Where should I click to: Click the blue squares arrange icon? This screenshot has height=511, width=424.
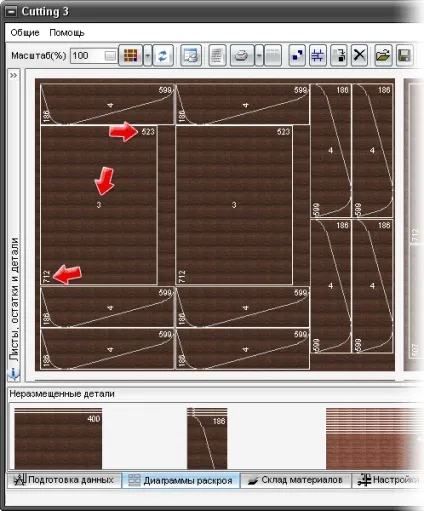tap(297, 55)
